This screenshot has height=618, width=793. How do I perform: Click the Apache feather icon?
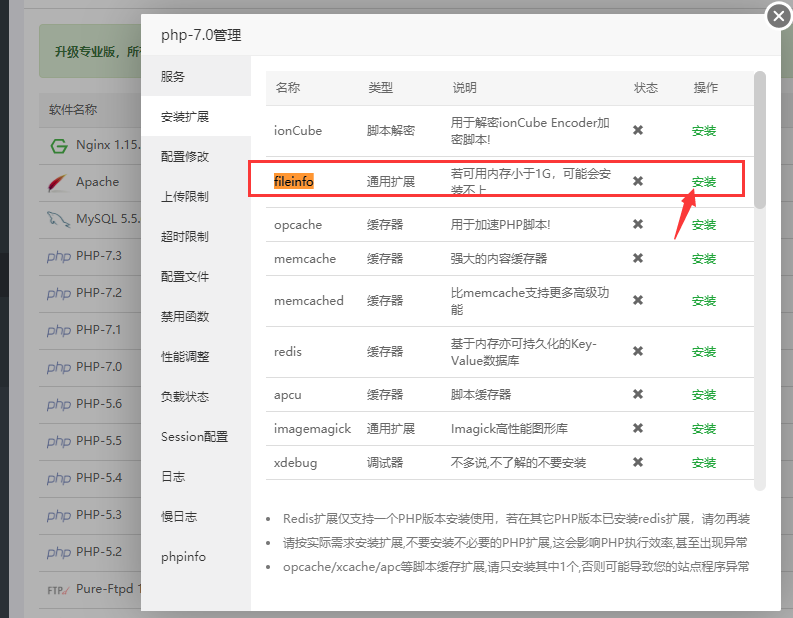coord(59,183)
